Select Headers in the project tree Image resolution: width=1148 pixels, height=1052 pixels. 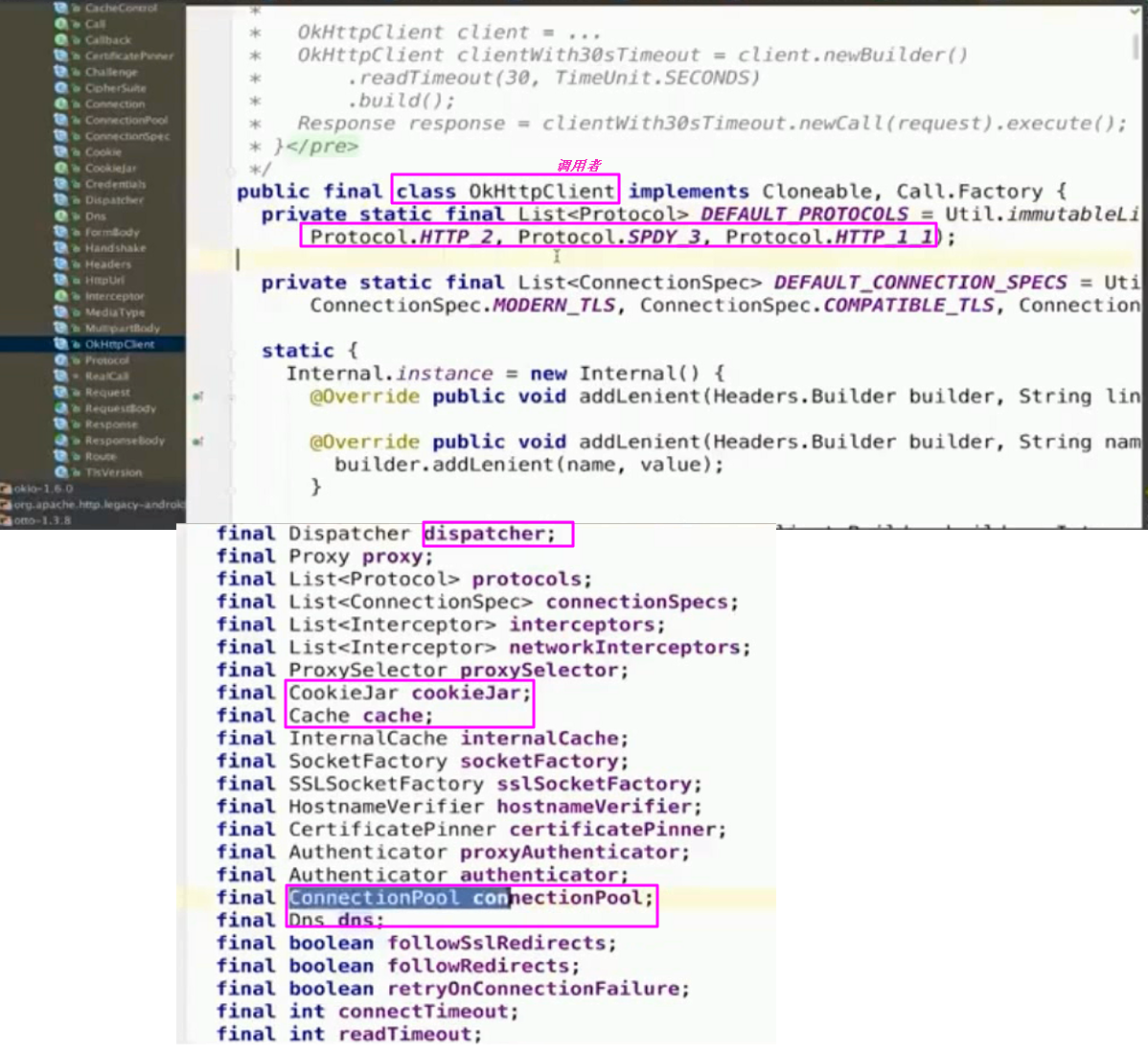[107, 264]
